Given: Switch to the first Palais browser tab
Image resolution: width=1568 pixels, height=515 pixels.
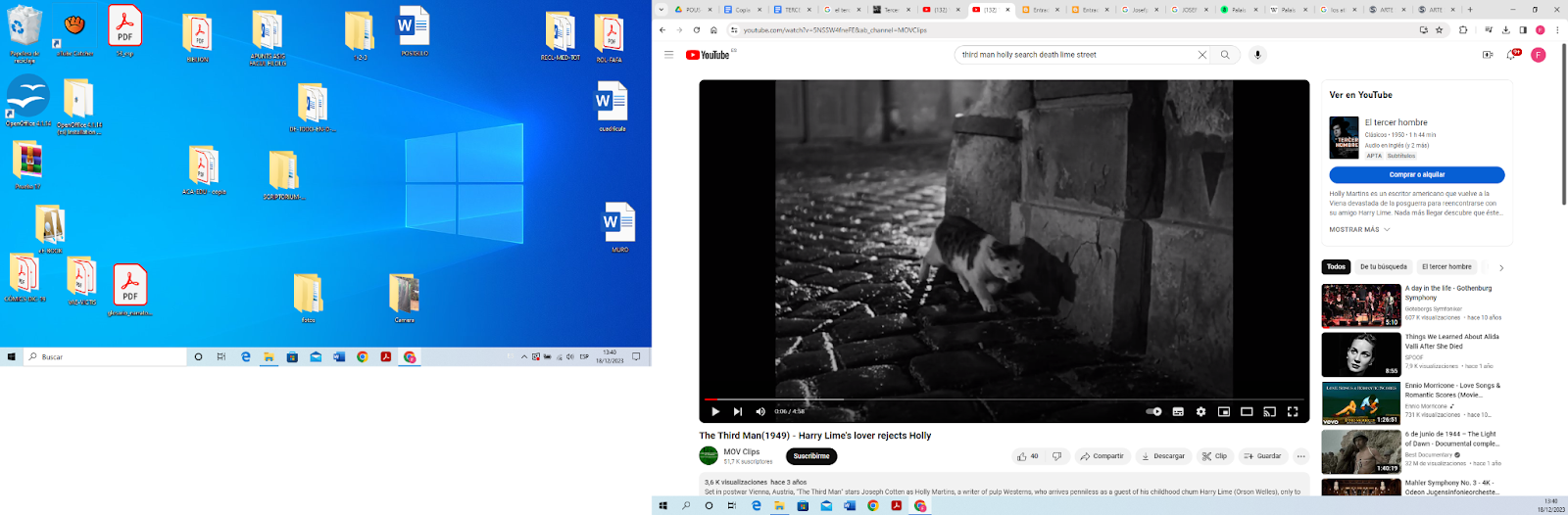Looking at the screenshot, I should click(1239, 9).
